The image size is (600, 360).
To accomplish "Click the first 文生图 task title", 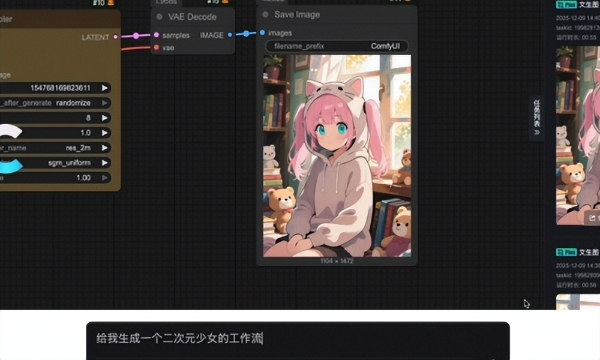I will (589, 5).
